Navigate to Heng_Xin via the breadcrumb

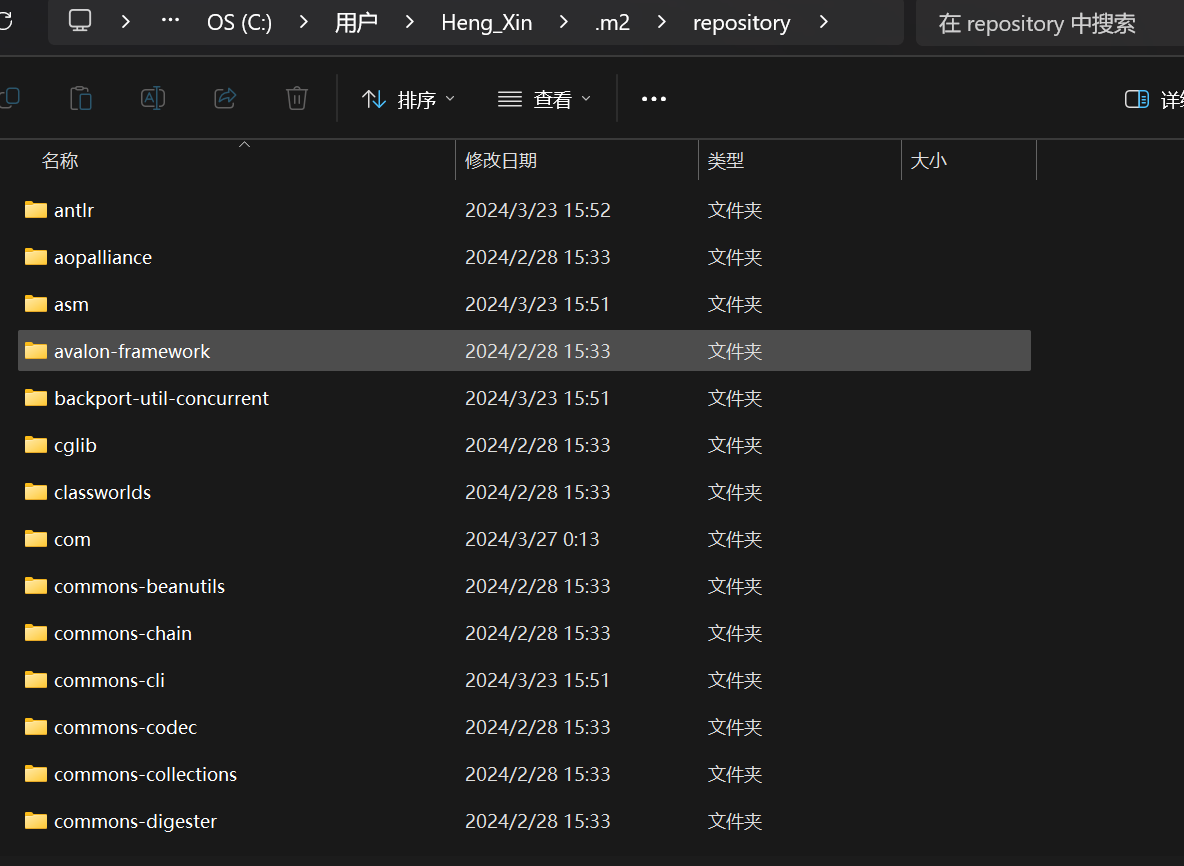click(487, 22)
